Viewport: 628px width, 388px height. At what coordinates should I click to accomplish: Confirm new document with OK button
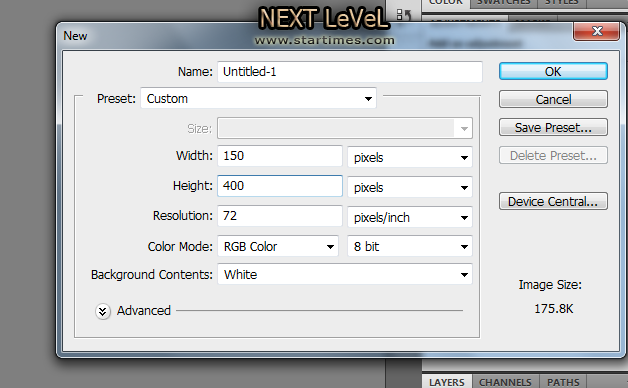(553, 71)
